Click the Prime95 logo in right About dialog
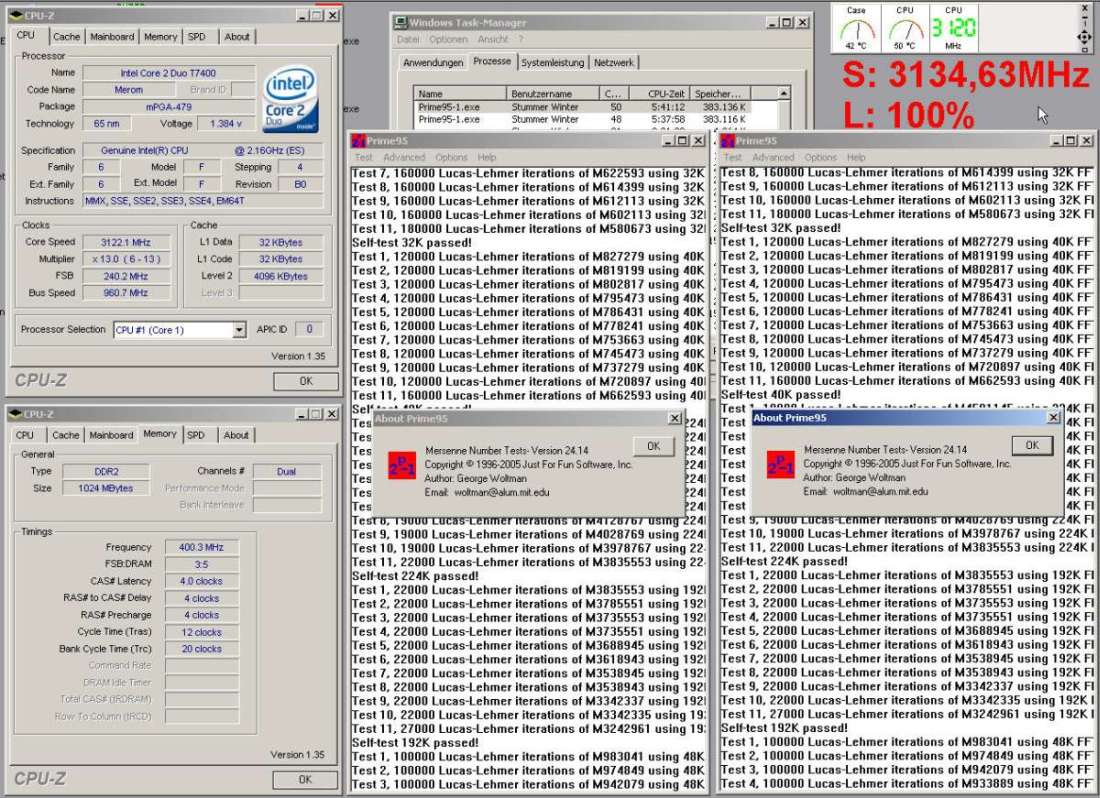The height and width of the screenshot is (798, 1100). (x=780, y=464)
